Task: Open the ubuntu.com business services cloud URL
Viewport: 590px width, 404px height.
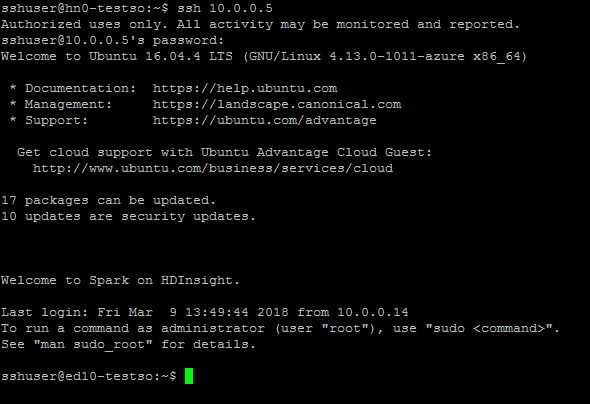Action: pyautogui.click(x=213, y=168)
